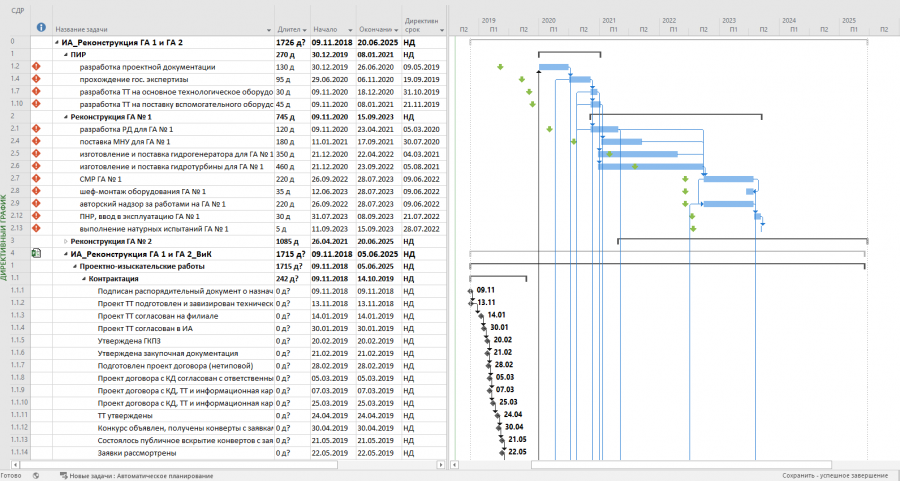
Task: Click the status bar macro record icon
Action: tap(36, 475)
